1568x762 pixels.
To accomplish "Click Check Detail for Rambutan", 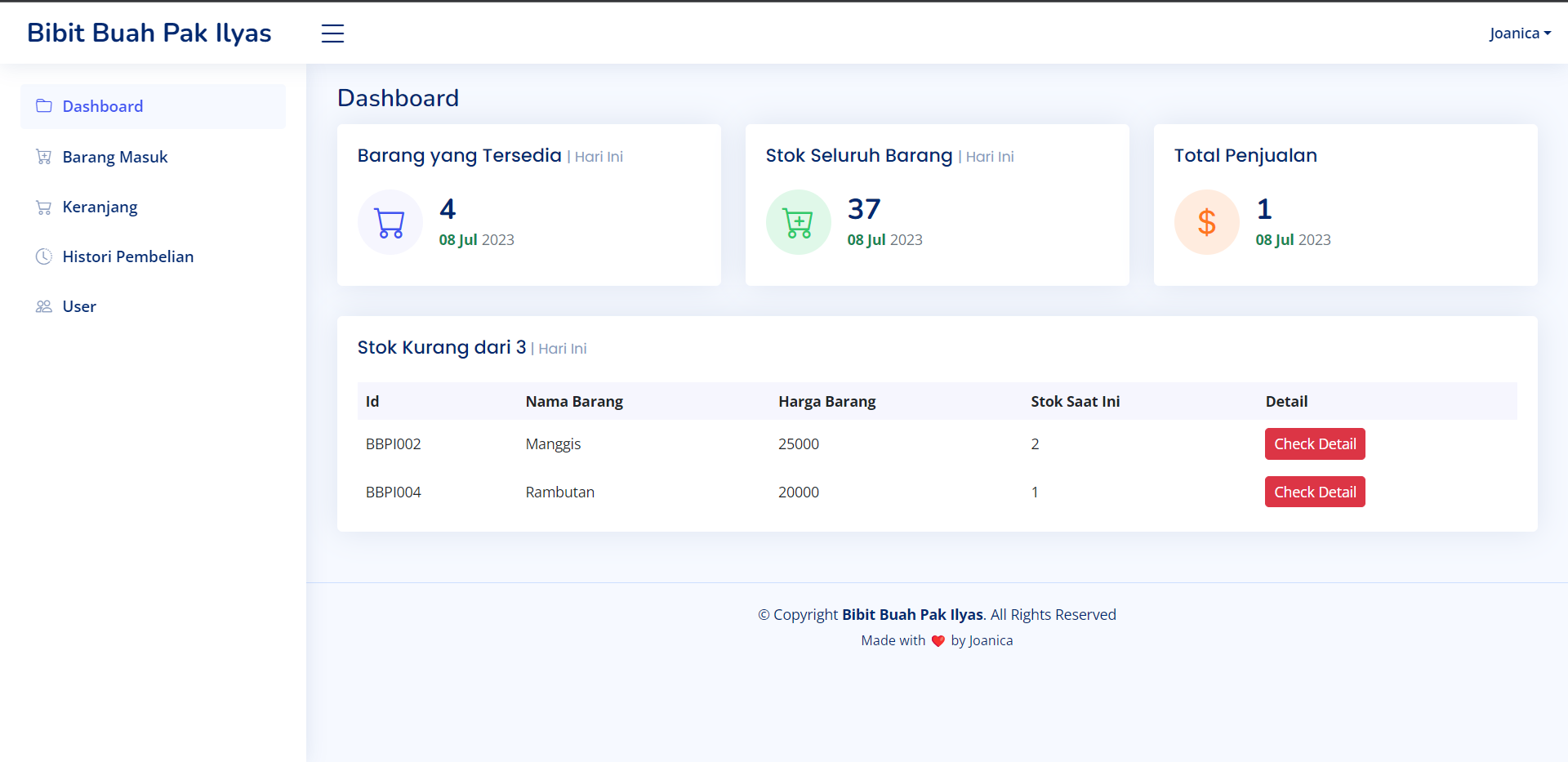I will (x=1314, y=491).
